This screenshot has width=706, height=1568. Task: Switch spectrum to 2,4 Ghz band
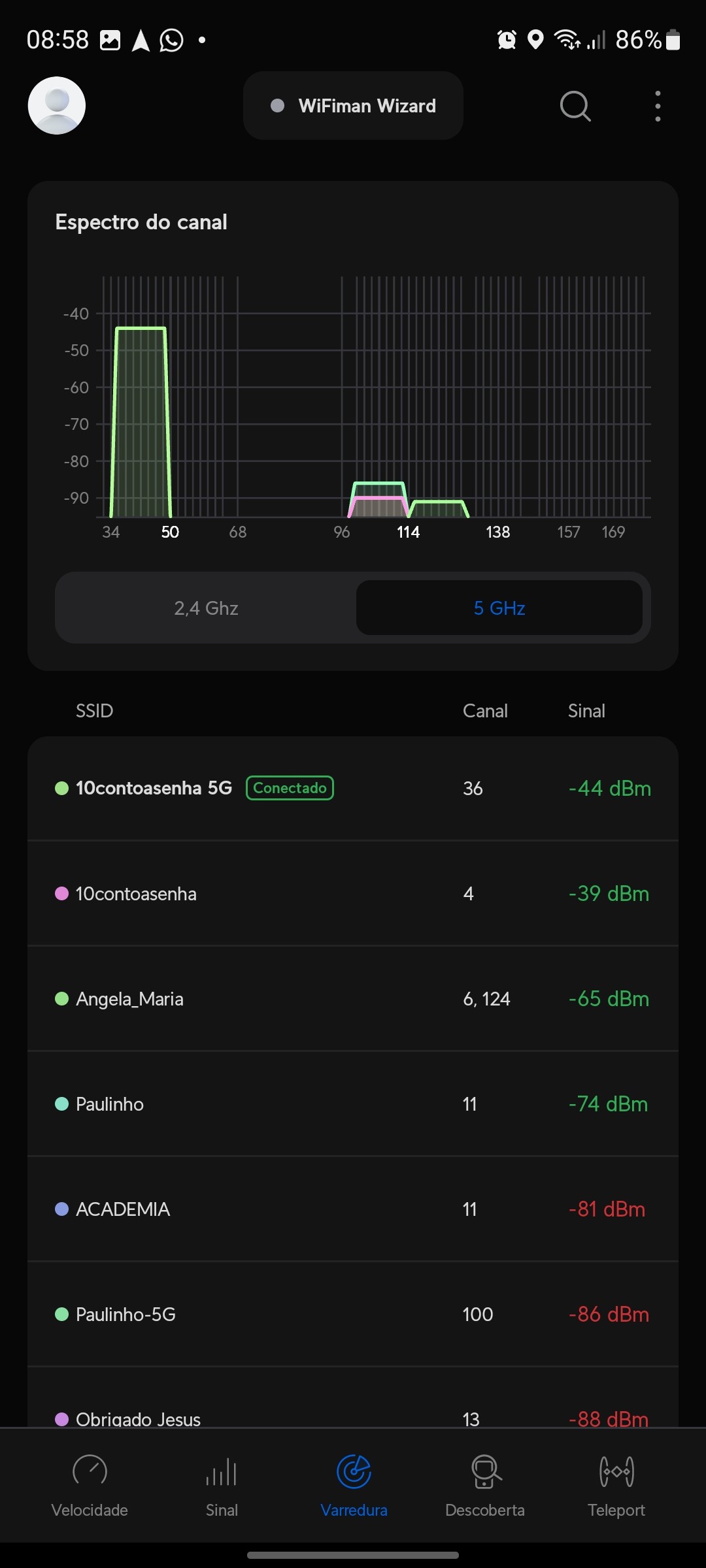pyautogui.click(x=206, y=608)
